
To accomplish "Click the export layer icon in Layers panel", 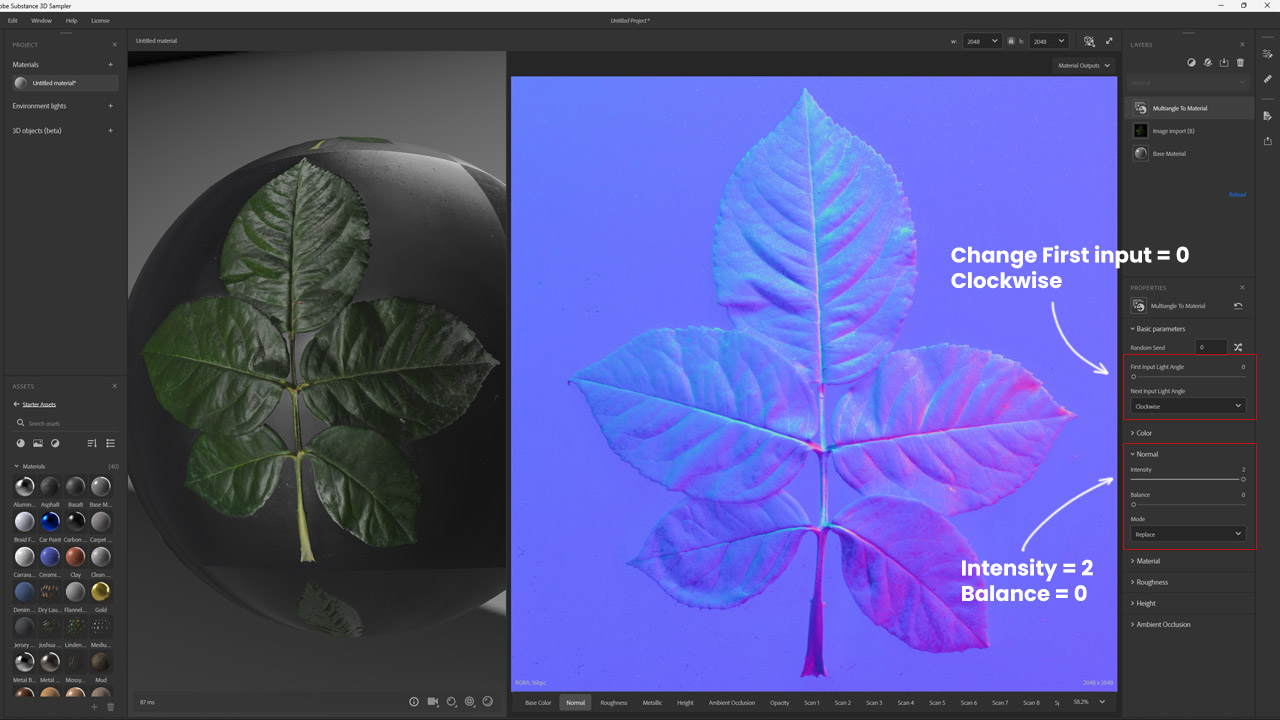I will tap(1224, 62).
